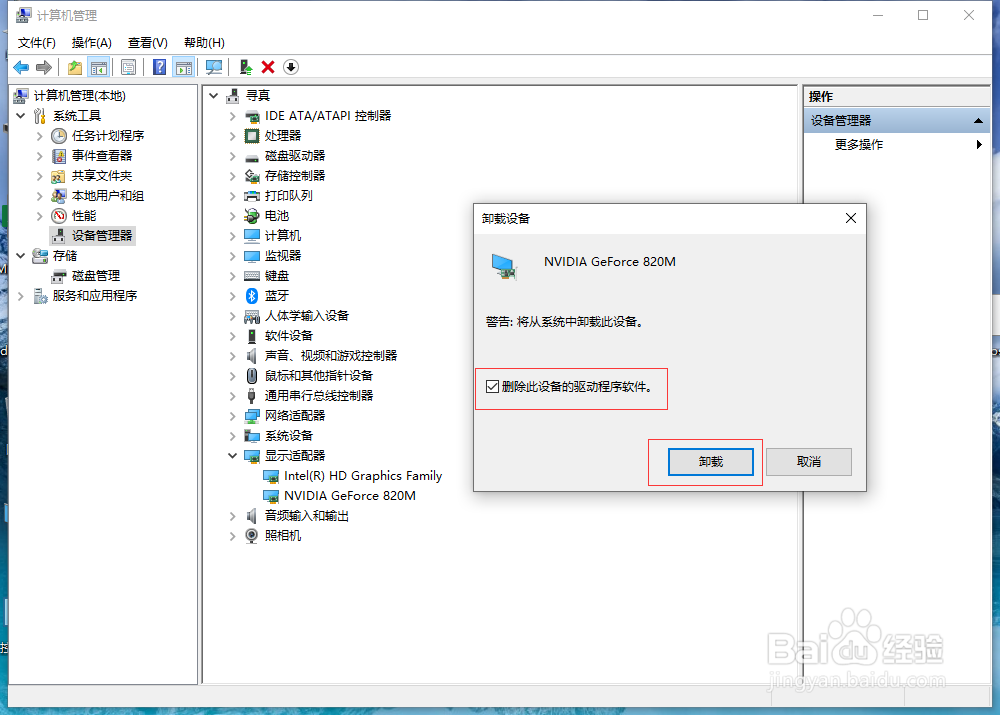Click the Back arrow toolbar icon
This screenshot has width=1000, height=715.
(21, 67)
